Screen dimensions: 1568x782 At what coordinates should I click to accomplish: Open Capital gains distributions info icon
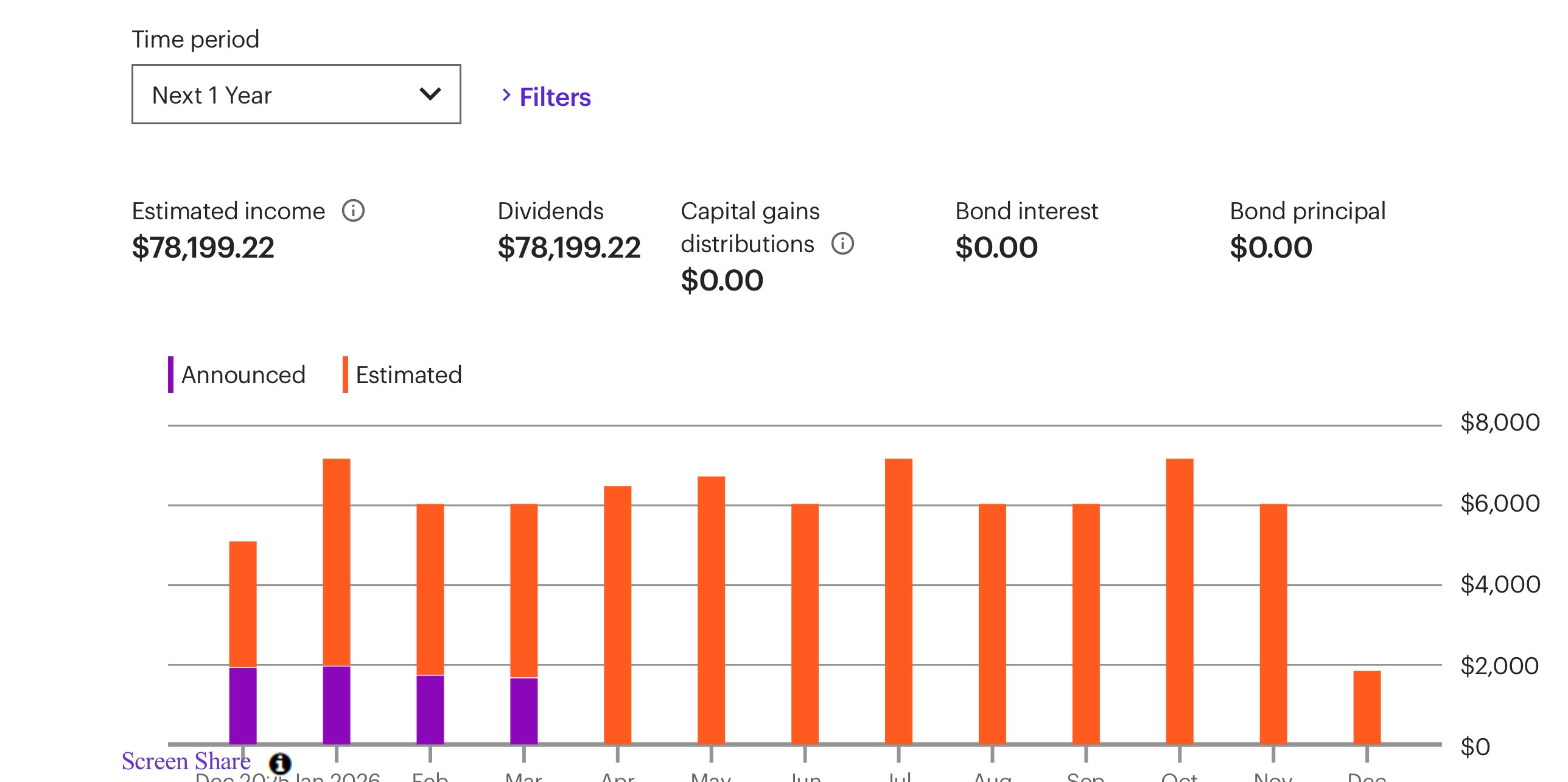(842, 244)
